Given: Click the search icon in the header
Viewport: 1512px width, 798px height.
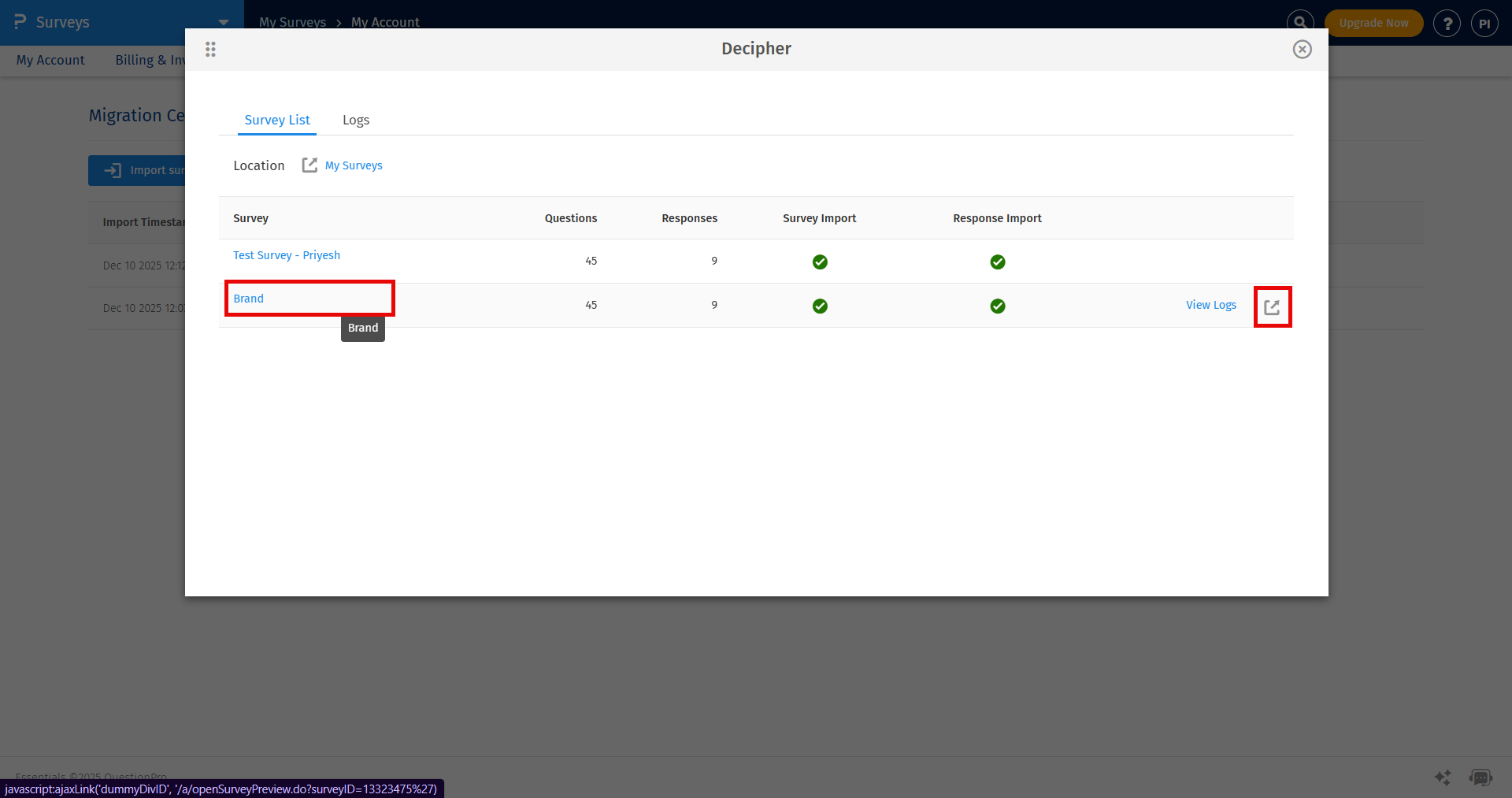Looking at the screenshot, I should 1300,22.
